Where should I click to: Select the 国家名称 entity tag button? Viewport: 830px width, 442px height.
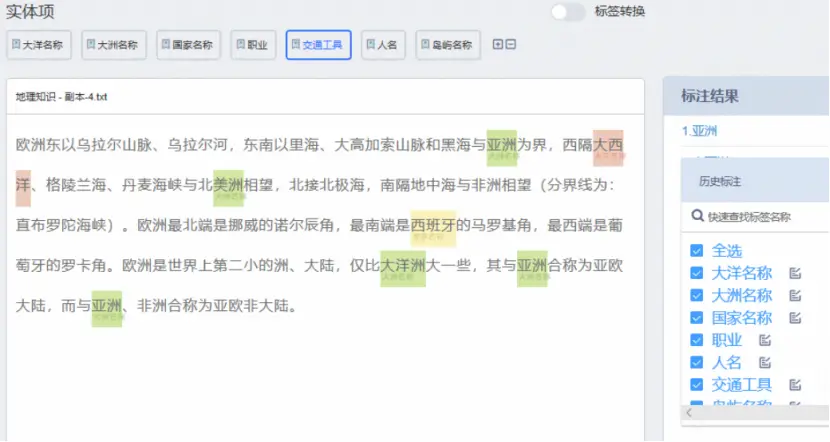pyautogui.click(x=188, y=45)
